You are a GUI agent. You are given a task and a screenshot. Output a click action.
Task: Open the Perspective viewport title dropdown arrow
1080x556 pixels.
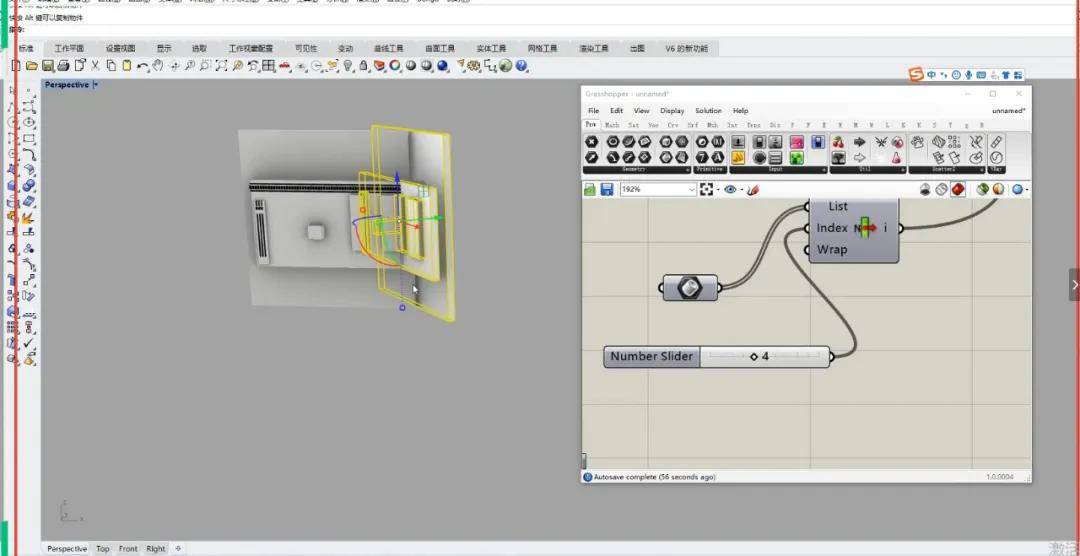96,85
